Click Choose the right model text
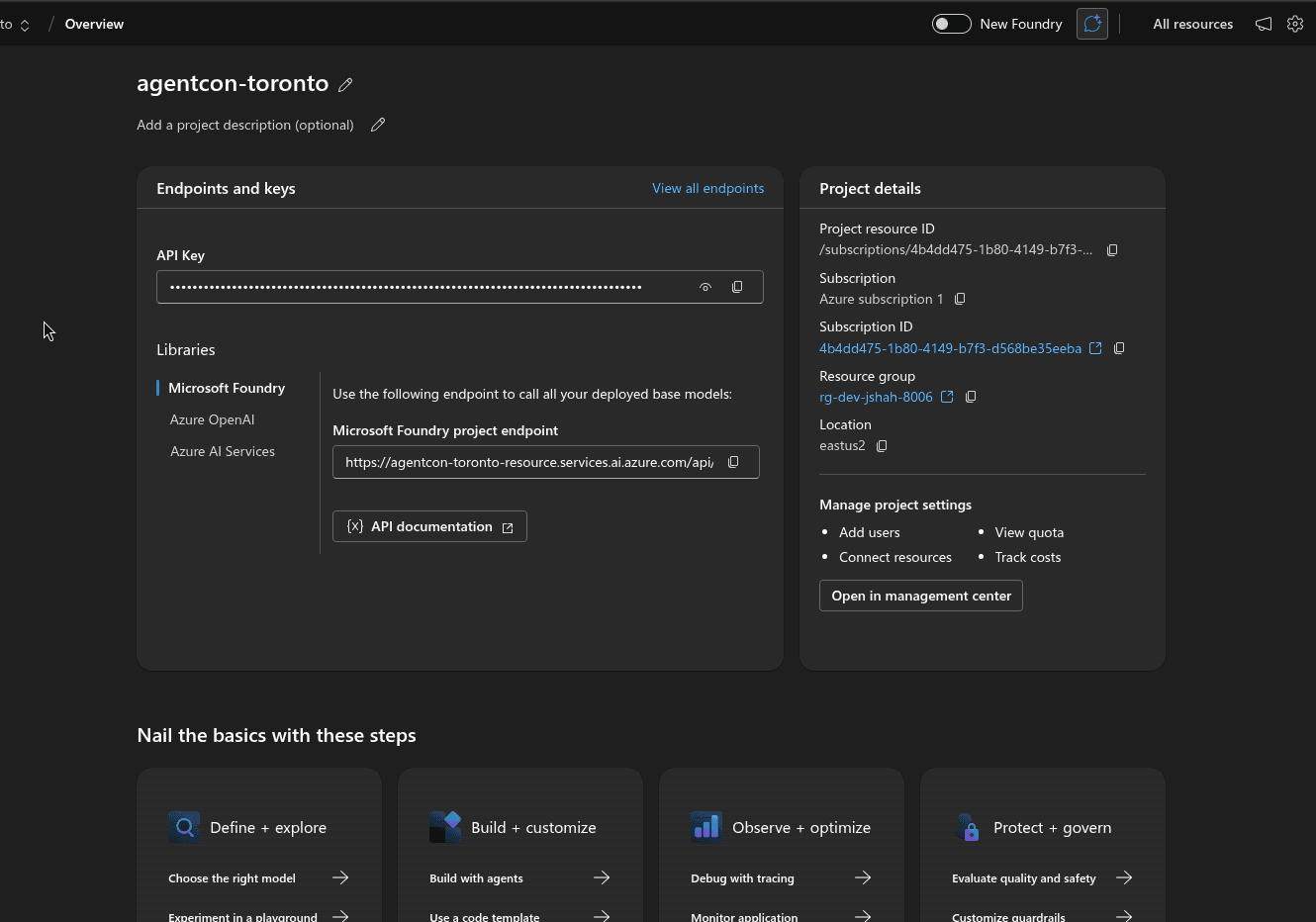Viewport: 1316px width, 922px height. (232, 878)
